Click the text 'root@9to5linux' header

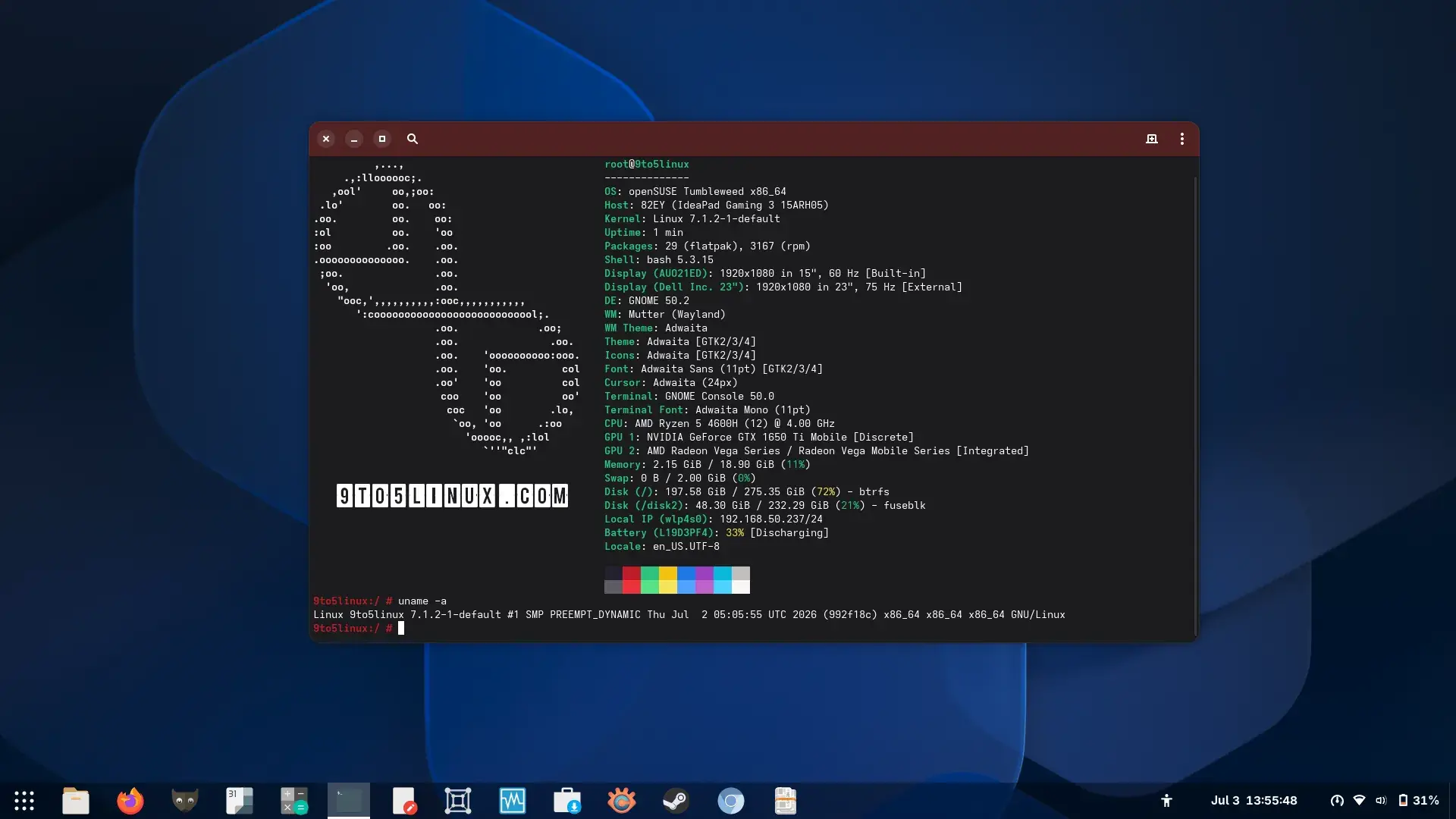click(647, 165)
